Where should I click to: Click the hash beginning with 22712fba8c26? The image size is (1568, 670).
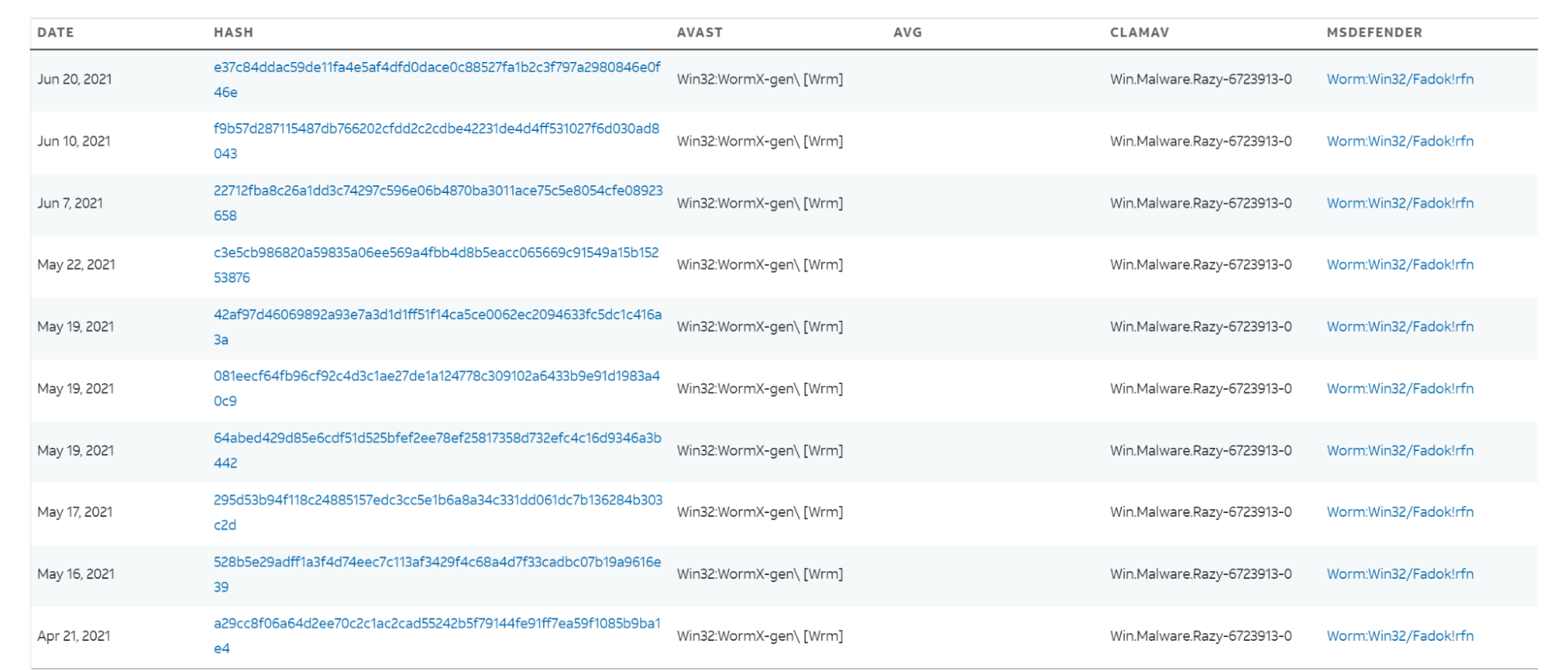click(438, 191)
